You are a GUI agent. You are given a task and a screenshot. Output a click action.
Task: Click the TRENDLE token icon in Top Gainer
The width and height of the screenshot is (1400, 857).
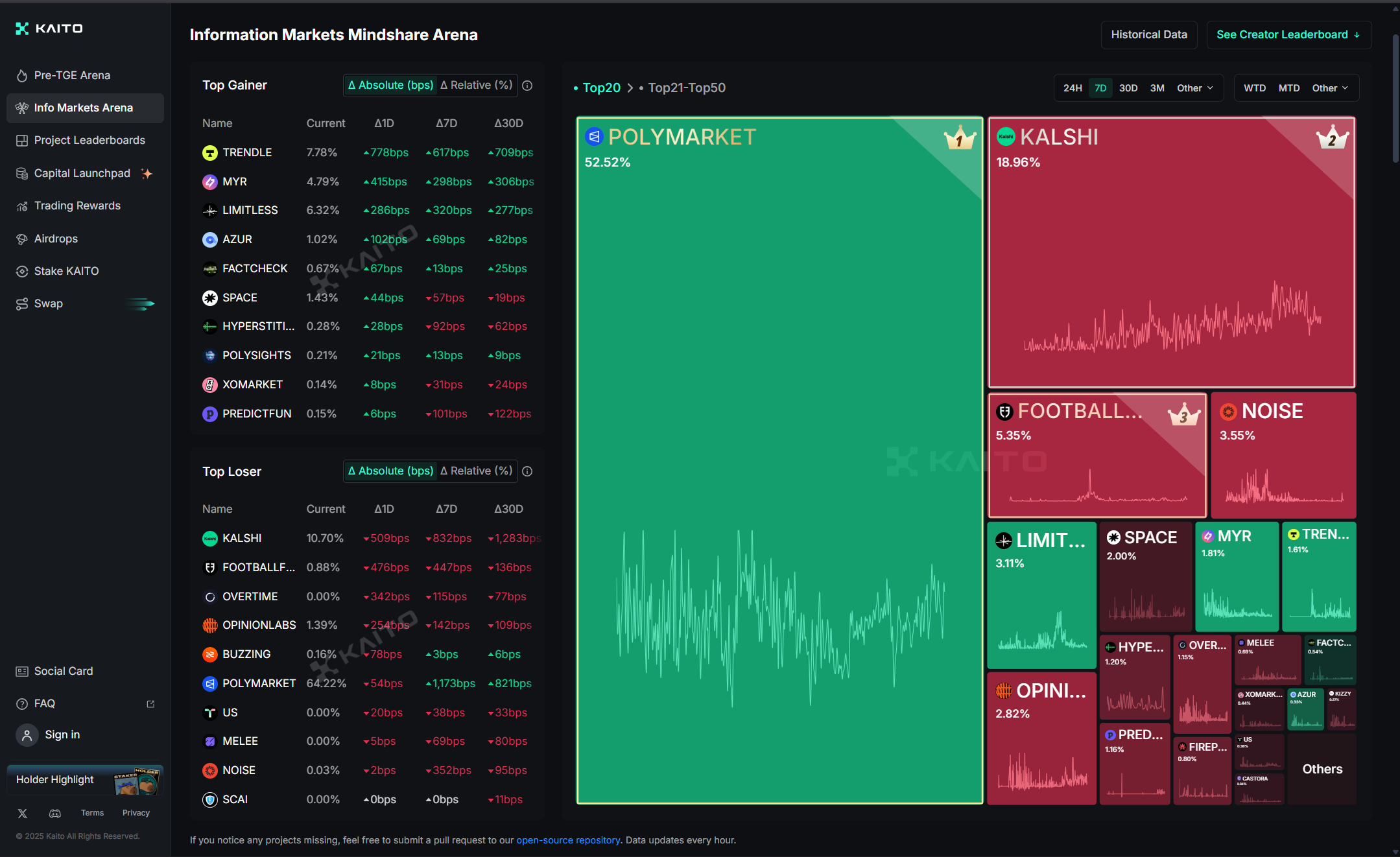tap(209, 153)
